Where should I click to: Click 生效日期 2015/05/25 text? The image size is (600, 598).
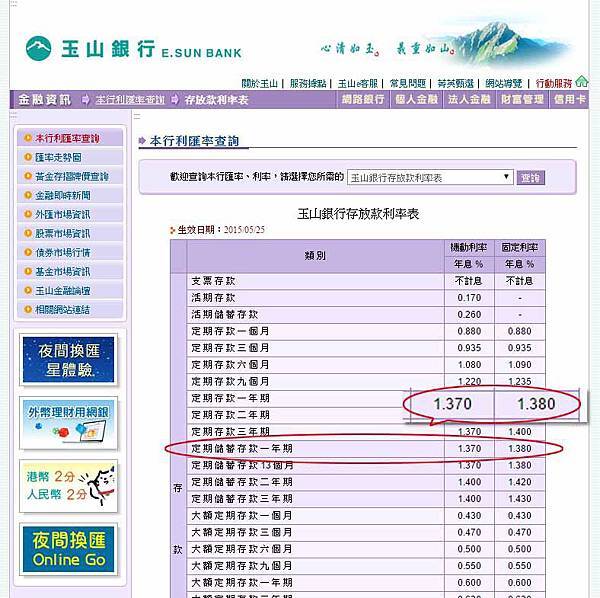pos(221,230)
